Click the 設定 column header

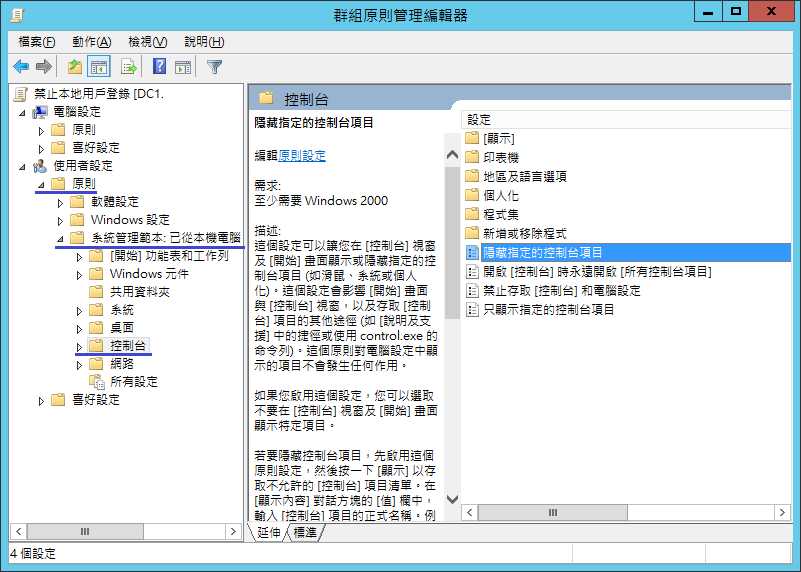coord(626,120)
